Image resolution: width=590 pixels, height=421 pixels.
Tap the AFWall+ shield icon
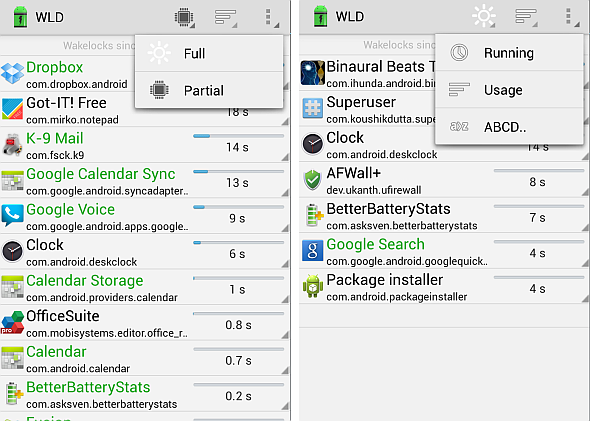313,179
